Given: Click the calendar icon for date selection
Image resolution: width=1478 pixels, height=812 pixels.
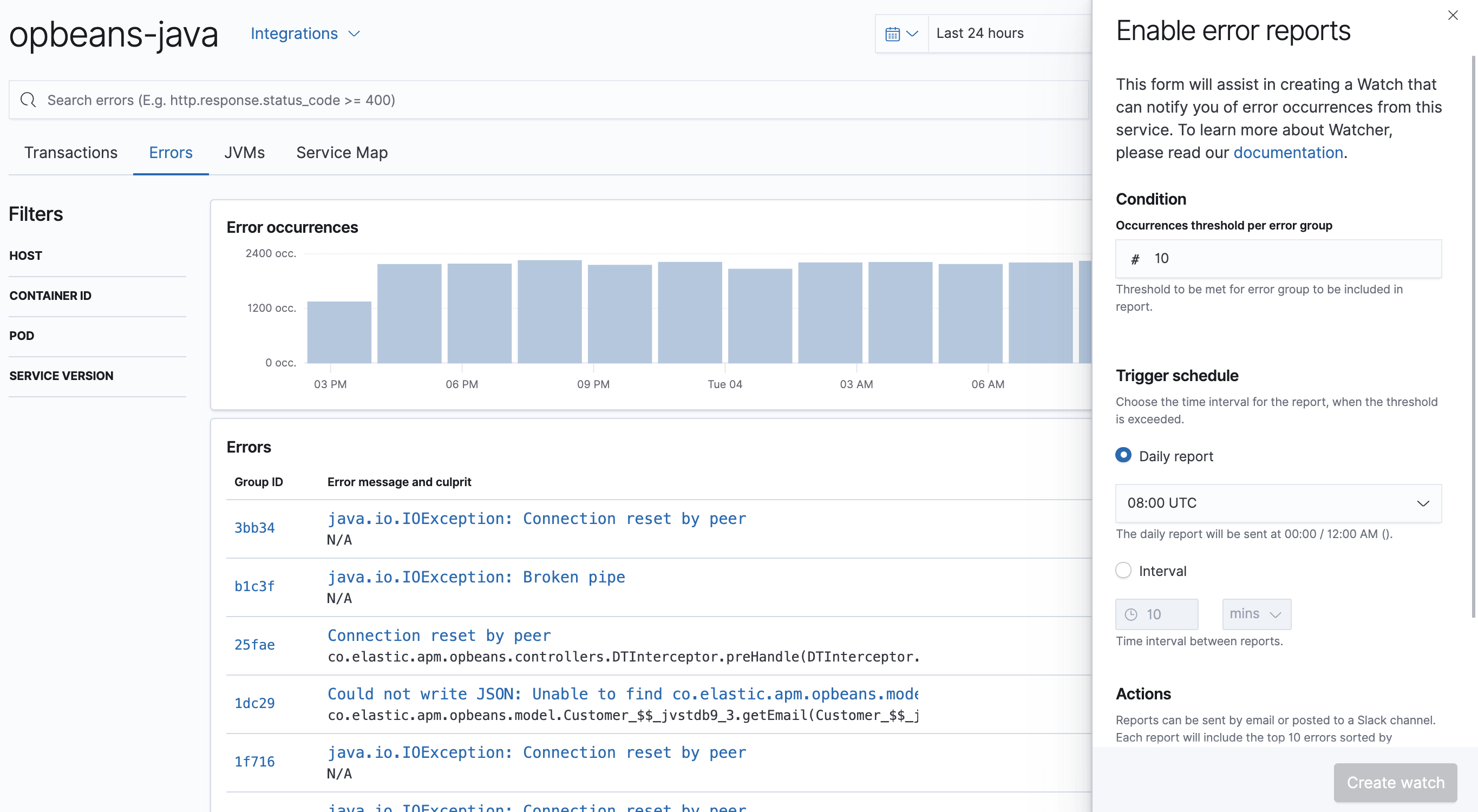Looking at the screenshot, I should (x=892, y=33).
